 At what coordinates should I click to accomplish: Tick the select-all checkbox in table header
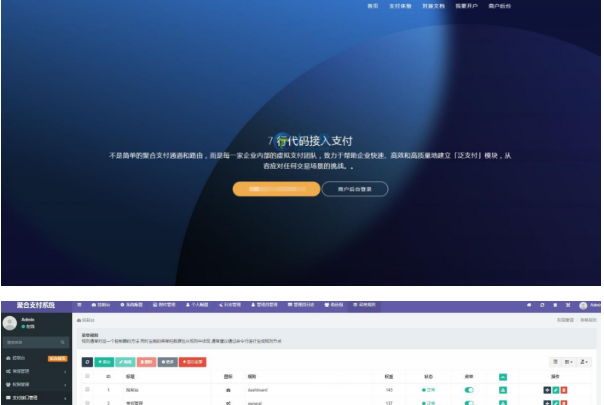tap(87, 376)
